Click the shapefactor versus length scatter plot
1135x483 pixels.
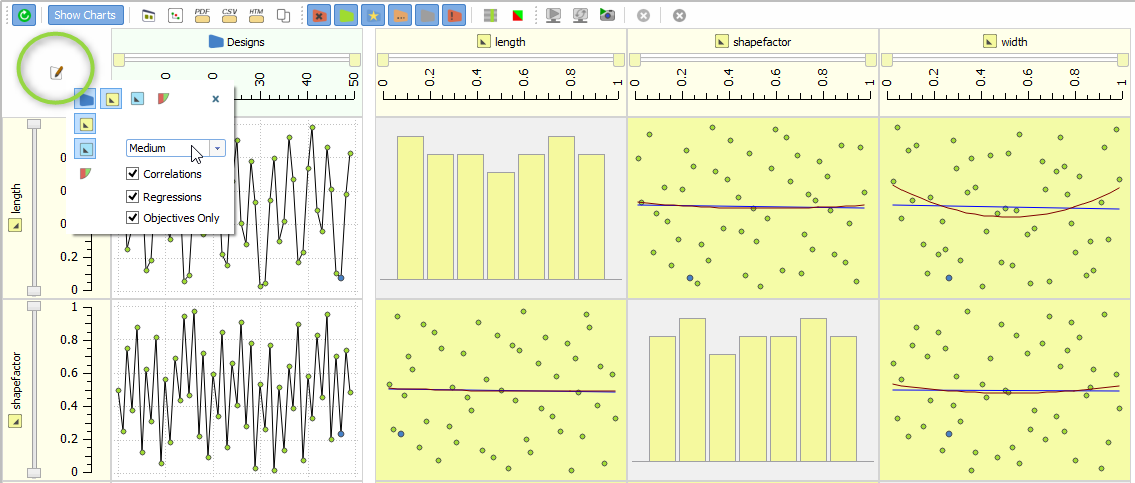[501, 390]
